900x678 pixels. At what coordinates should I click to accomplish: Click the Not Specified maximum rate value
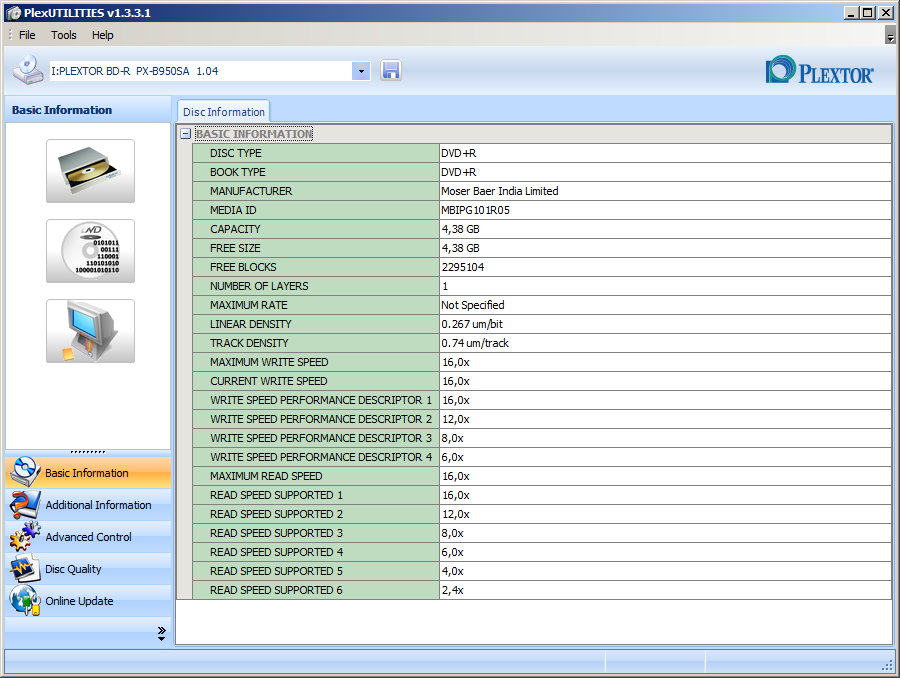click(472, 305)
